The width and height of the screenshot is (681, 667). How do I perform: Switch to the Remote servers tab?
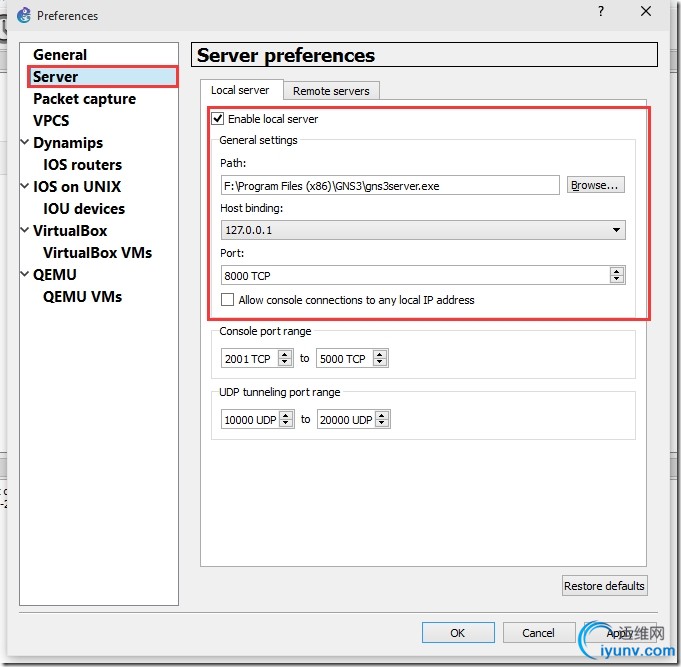point(331,91)
